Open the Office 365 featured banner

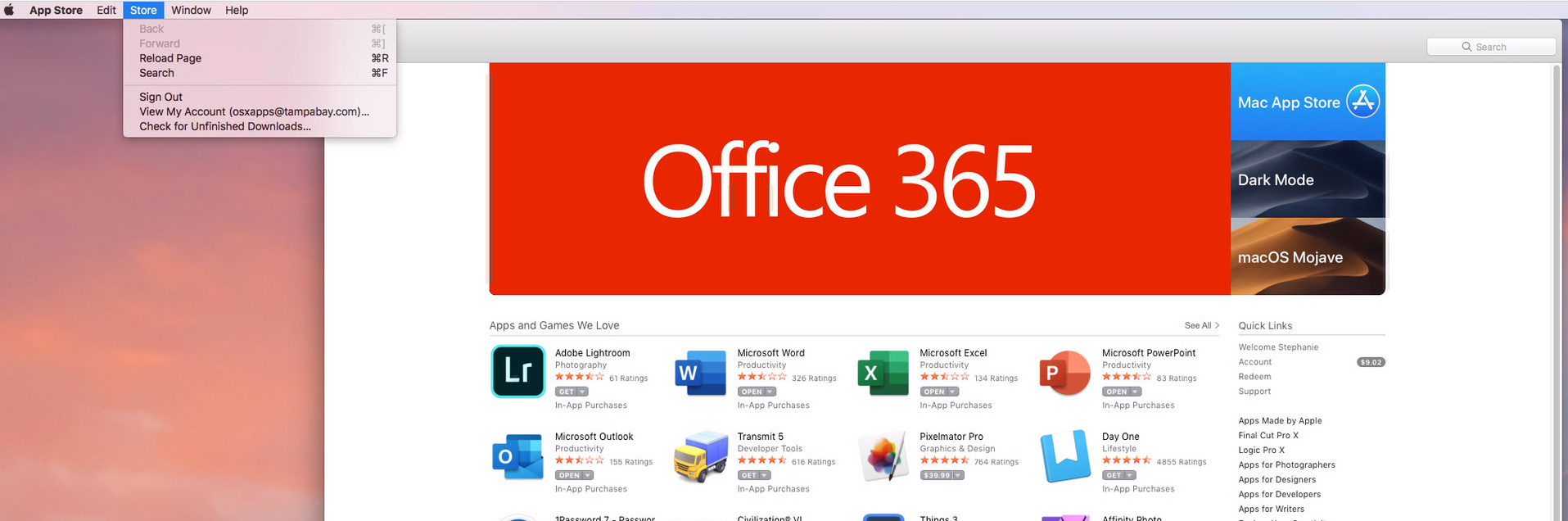coord(860,179)
